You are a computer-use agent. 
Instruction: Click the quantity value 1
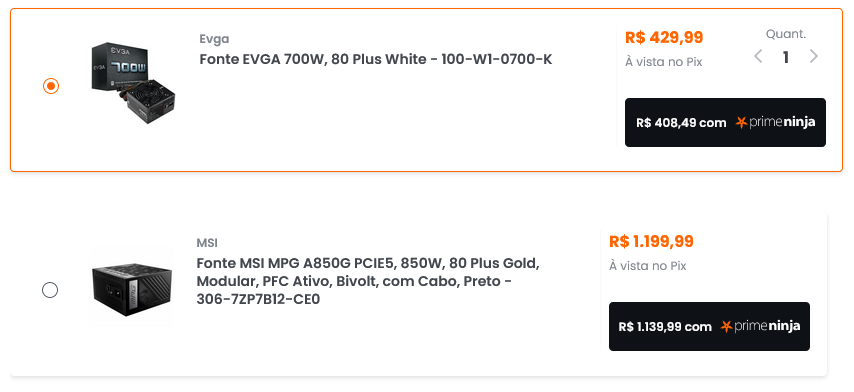point(785,57)
